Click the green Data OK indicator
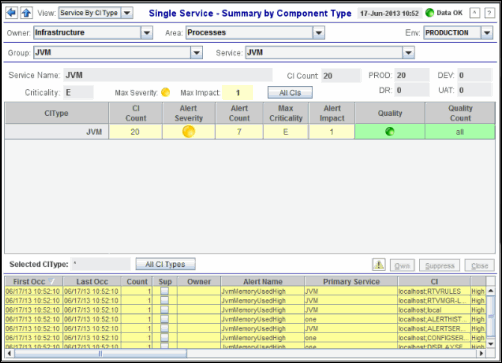Viewport: 502px width, 363px height. coord(430,13)
